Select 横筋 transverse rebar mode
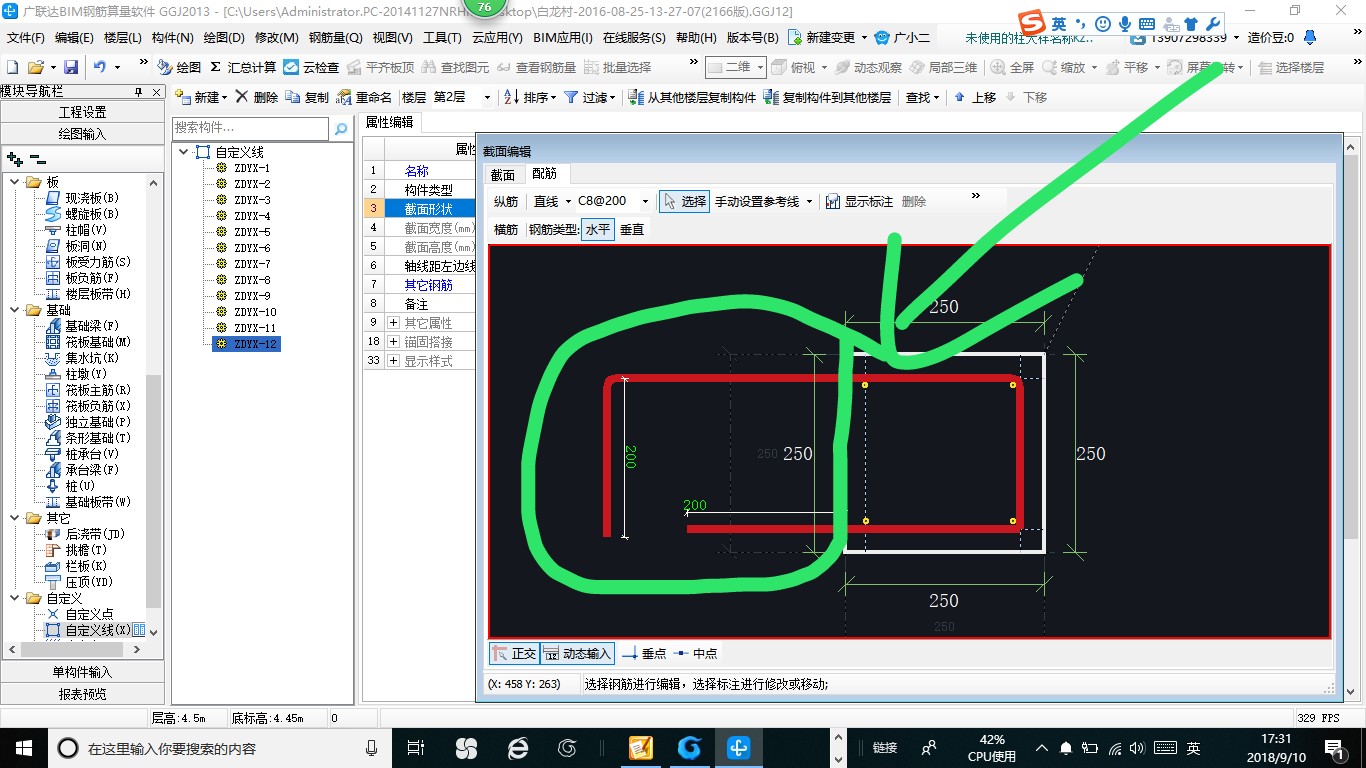Screen dimensions: 1366x768 click(x=506, y=229)
